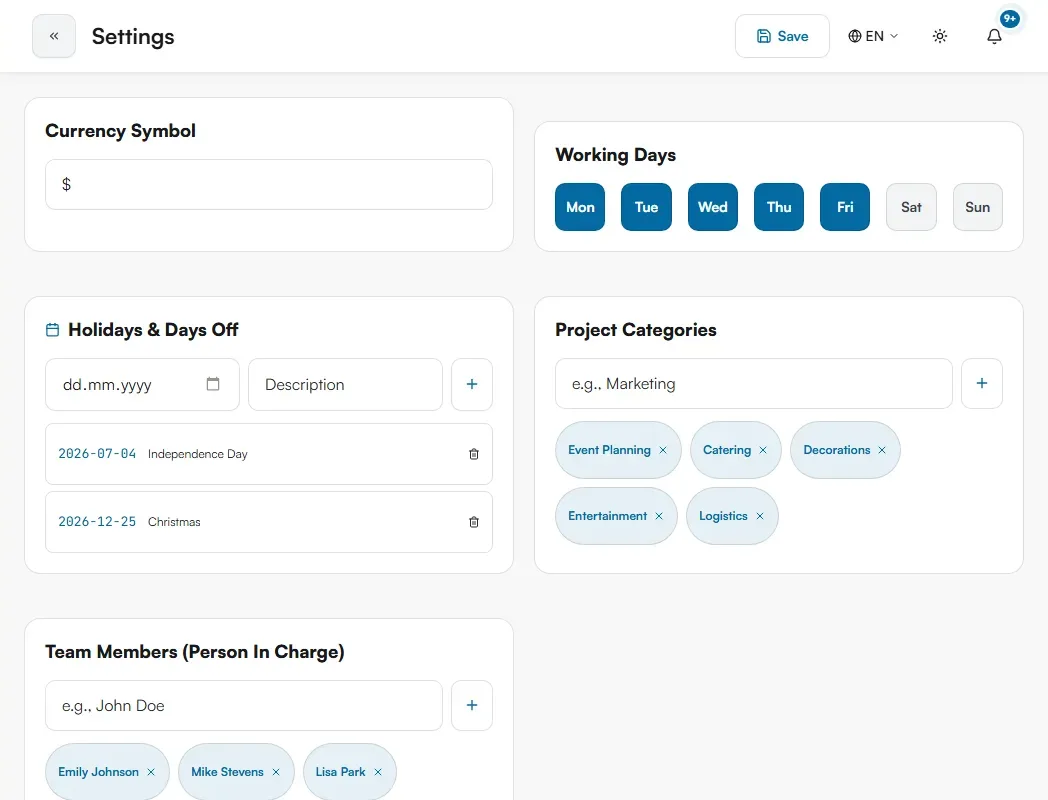Toggle Wed working day
Image resolution: width=1048 pixels, height=800 pixels.
click(x=713, y=207)
